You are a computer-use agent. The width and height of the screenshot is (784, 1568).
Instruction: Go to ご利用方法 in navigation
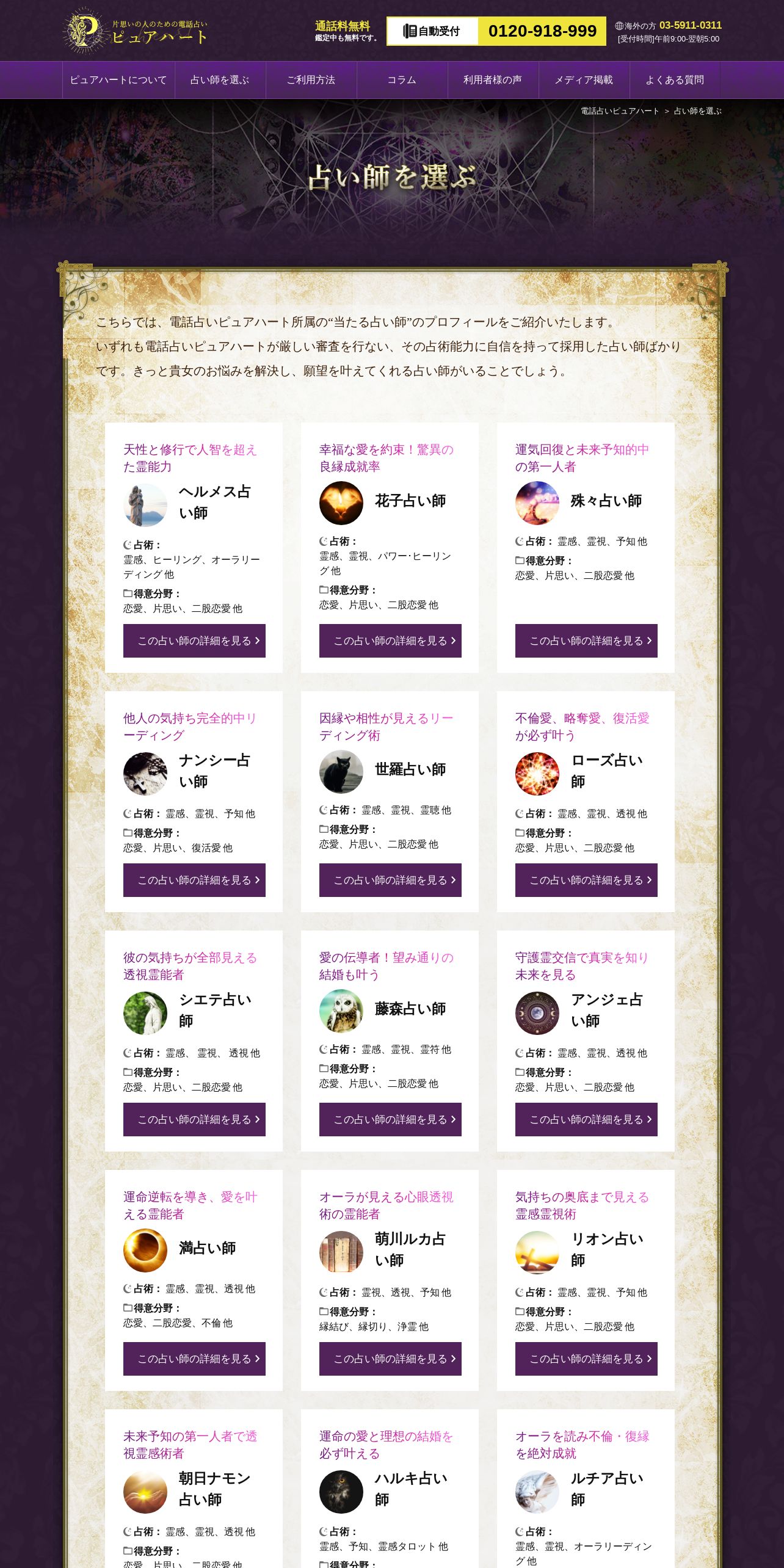(x=311, y=80)
